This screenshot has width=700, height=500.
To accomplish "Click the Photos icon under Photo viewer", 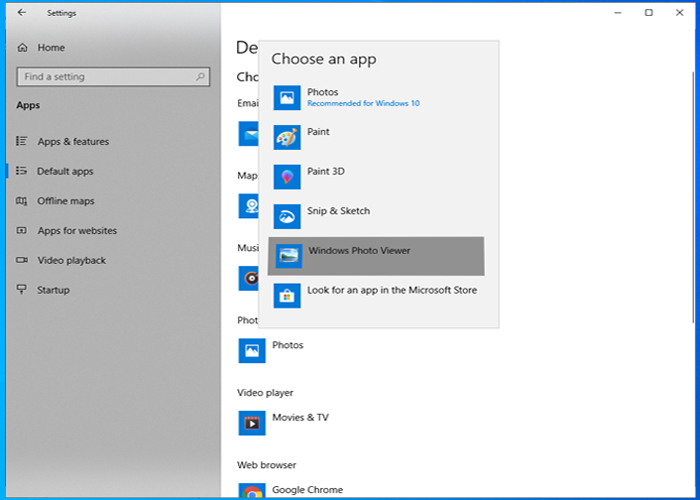I will point(252,350).
